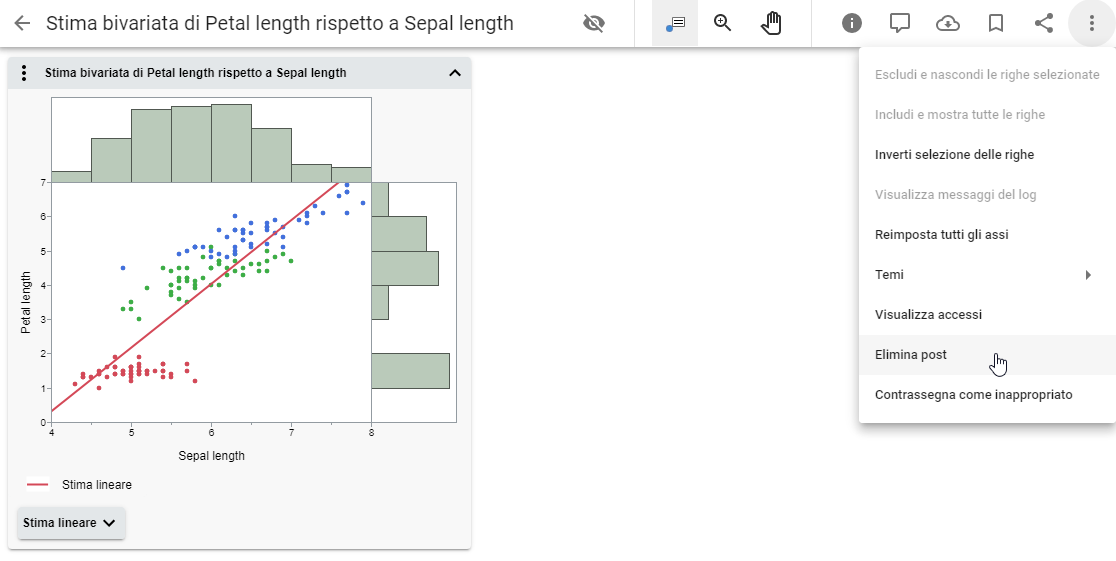Click Visualizza accessi menu entry
This screenshot has width=1116, height=561.
pos(928,315)
